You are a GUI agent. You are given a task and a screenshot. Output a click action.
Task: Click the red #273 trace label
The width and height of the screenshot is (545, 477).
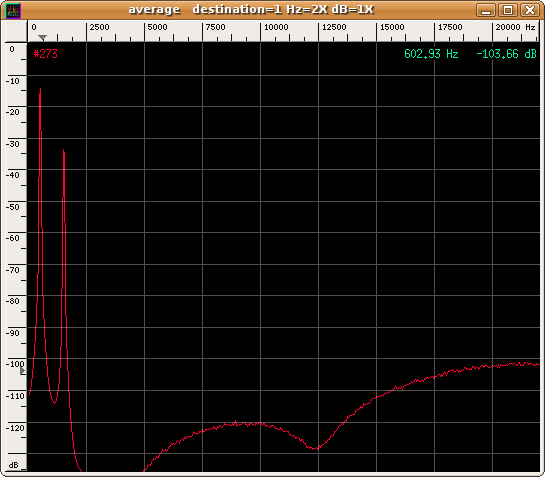point(46,54)
